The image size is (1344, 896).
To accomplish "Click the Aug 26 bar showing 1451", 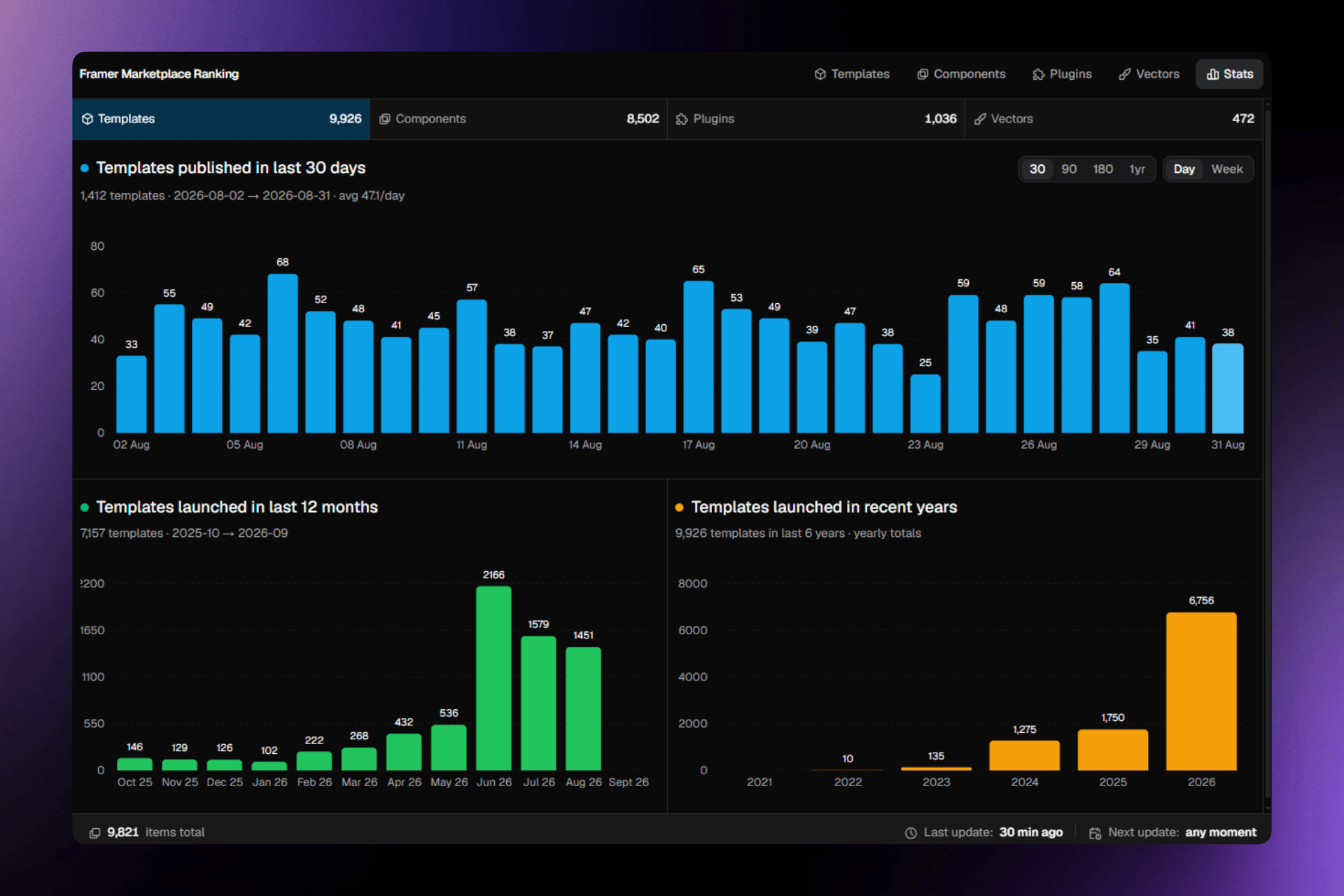I will (x=583, y=708).
